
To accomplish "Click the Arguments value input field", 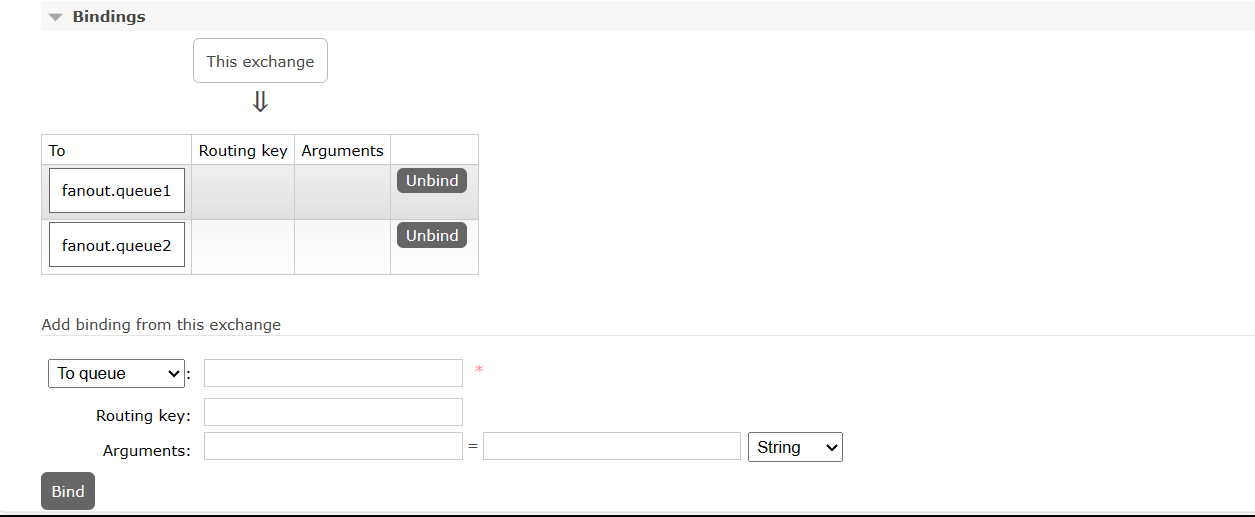I will pyautogui.click(x=611, y=446).
